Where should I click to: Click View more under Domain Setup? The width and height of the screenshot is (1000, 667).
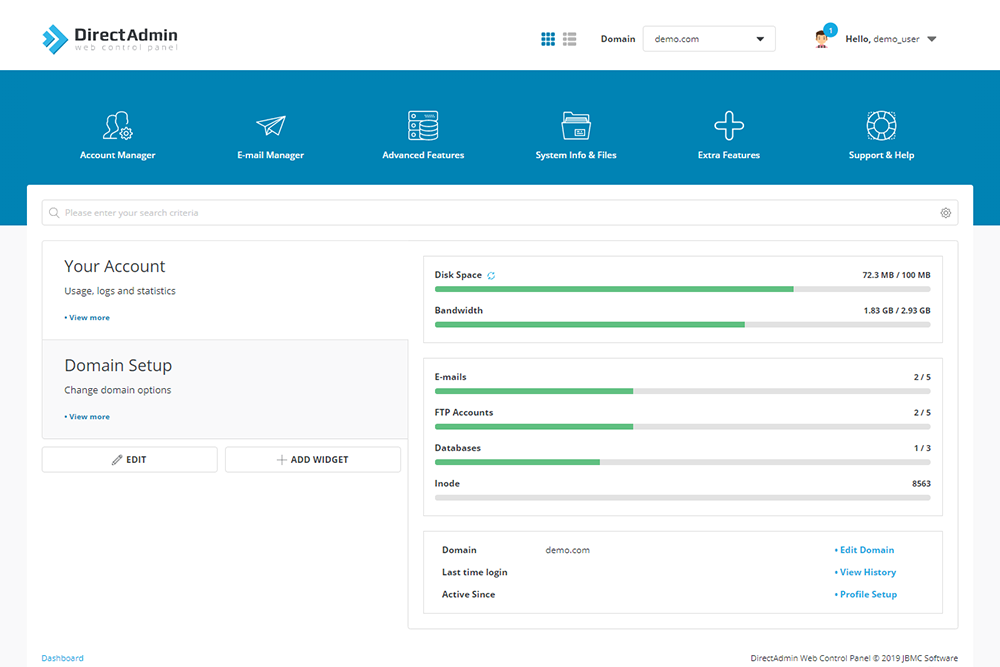[x=87, y=417]
